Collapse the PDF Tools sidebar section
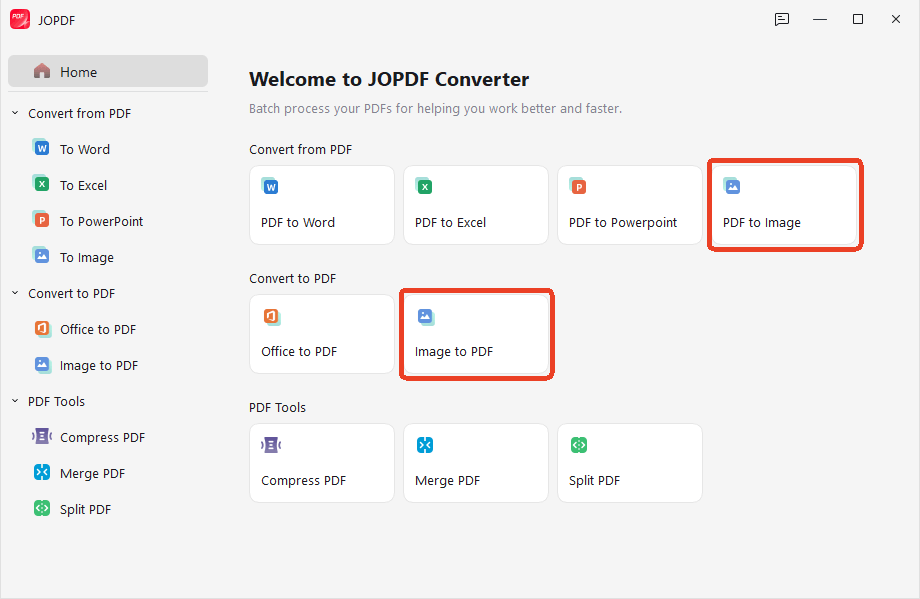The height and width of the screenshot is (599, 920). click(15, 401)
